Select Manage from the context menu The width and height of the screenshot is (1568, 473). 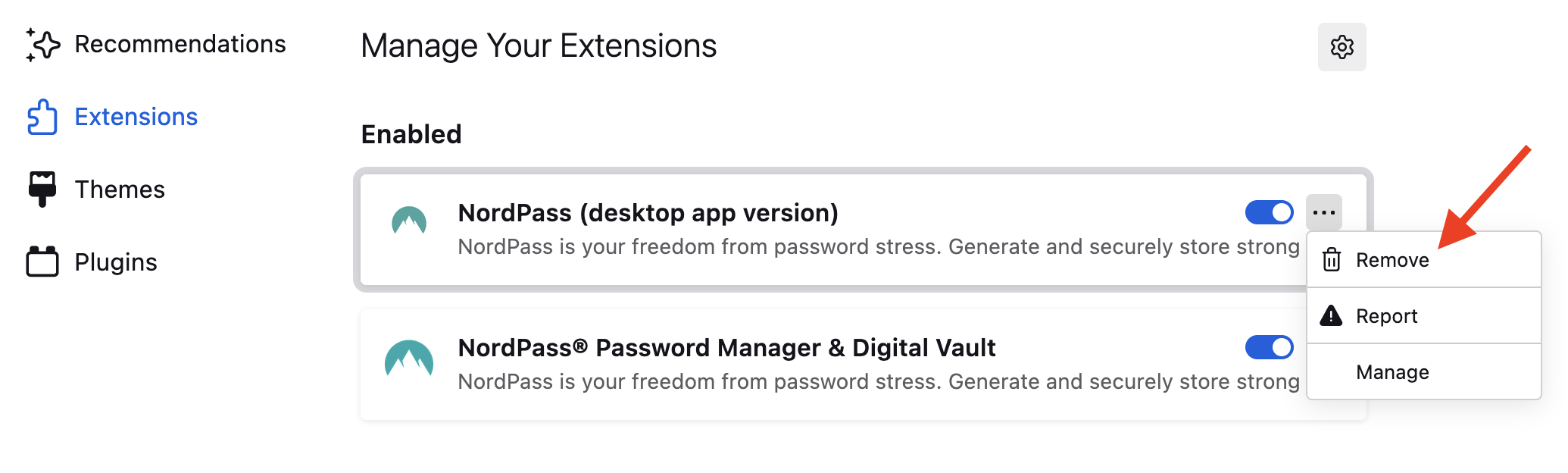(x=1392, y=372)
